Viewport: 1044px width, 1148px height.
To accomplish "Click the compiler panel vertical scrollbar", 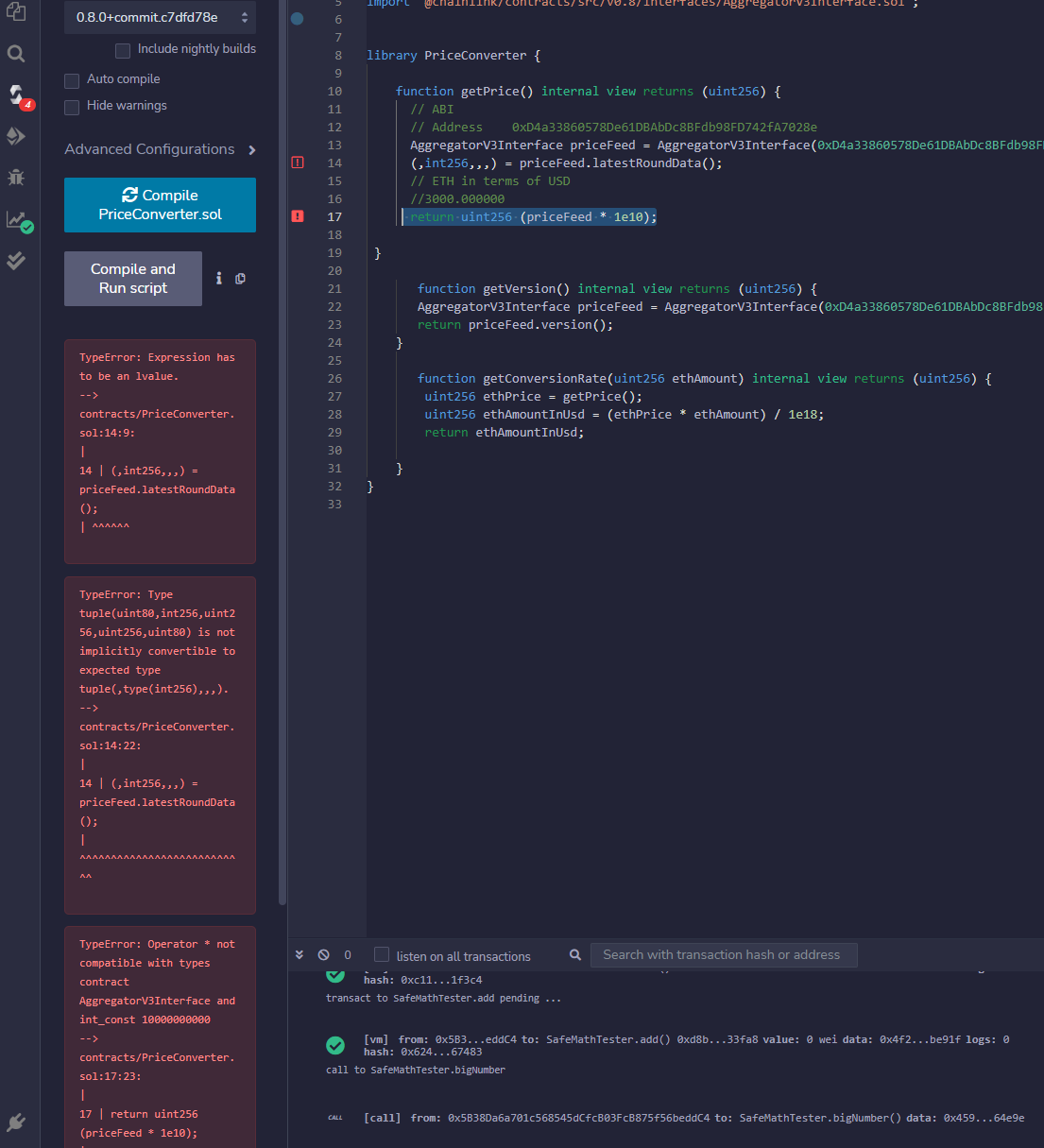I will (x=282, y=454).
